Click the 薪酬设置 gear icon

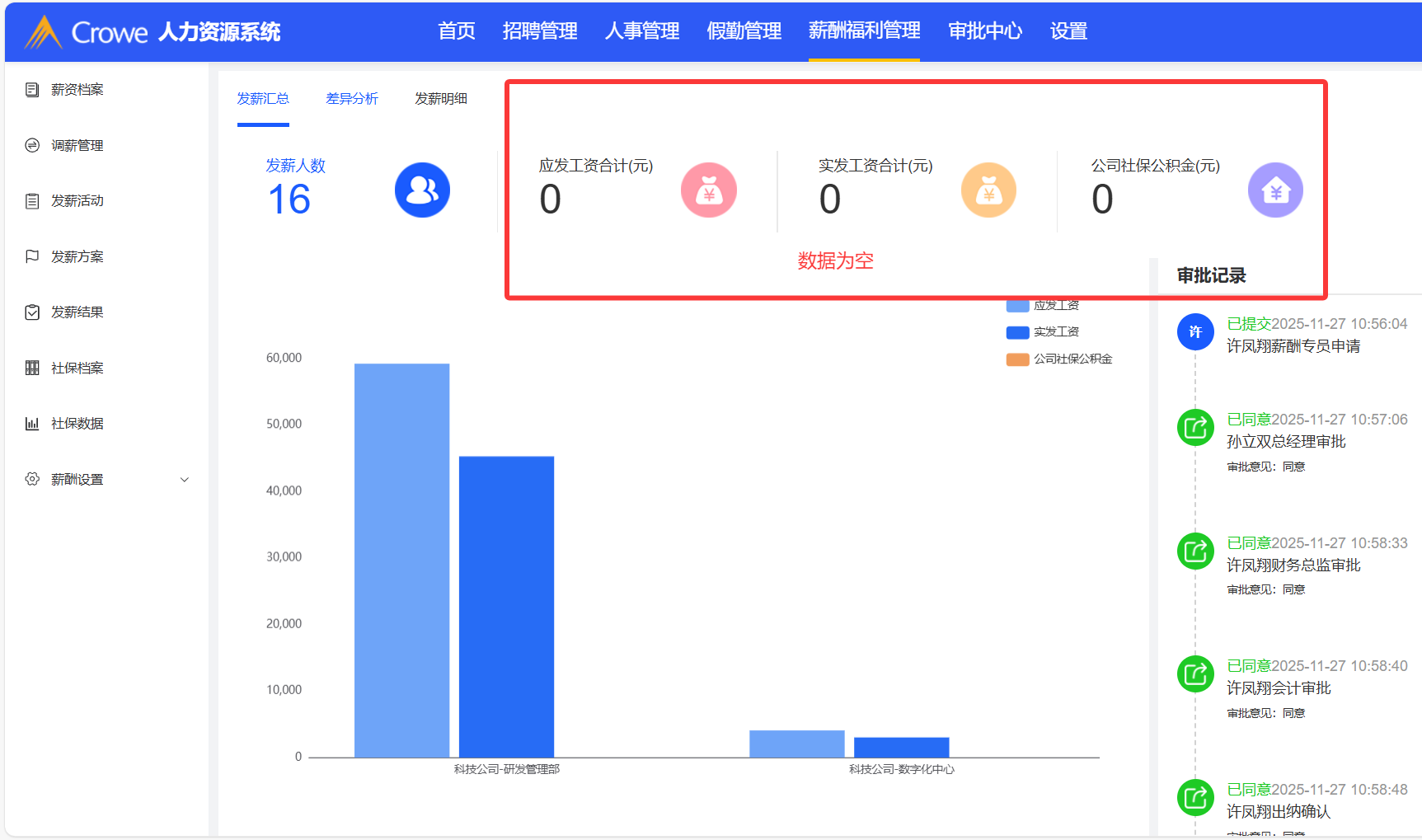32,479
